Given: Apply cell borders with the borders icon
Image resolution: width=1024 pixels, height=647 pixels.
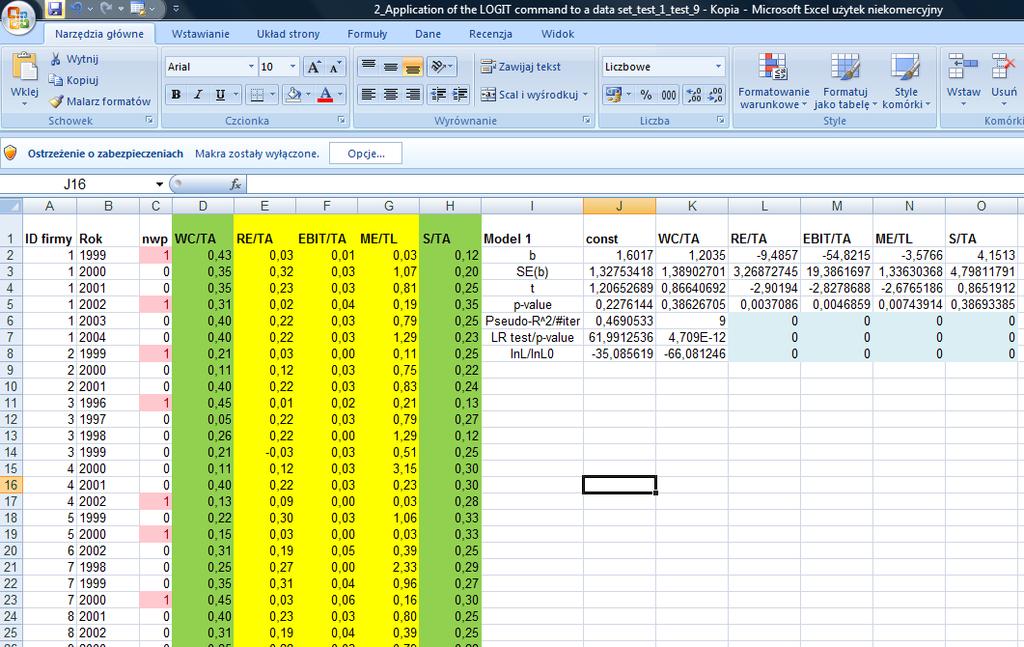Looking at the screenshot, I should pos(257,95).
